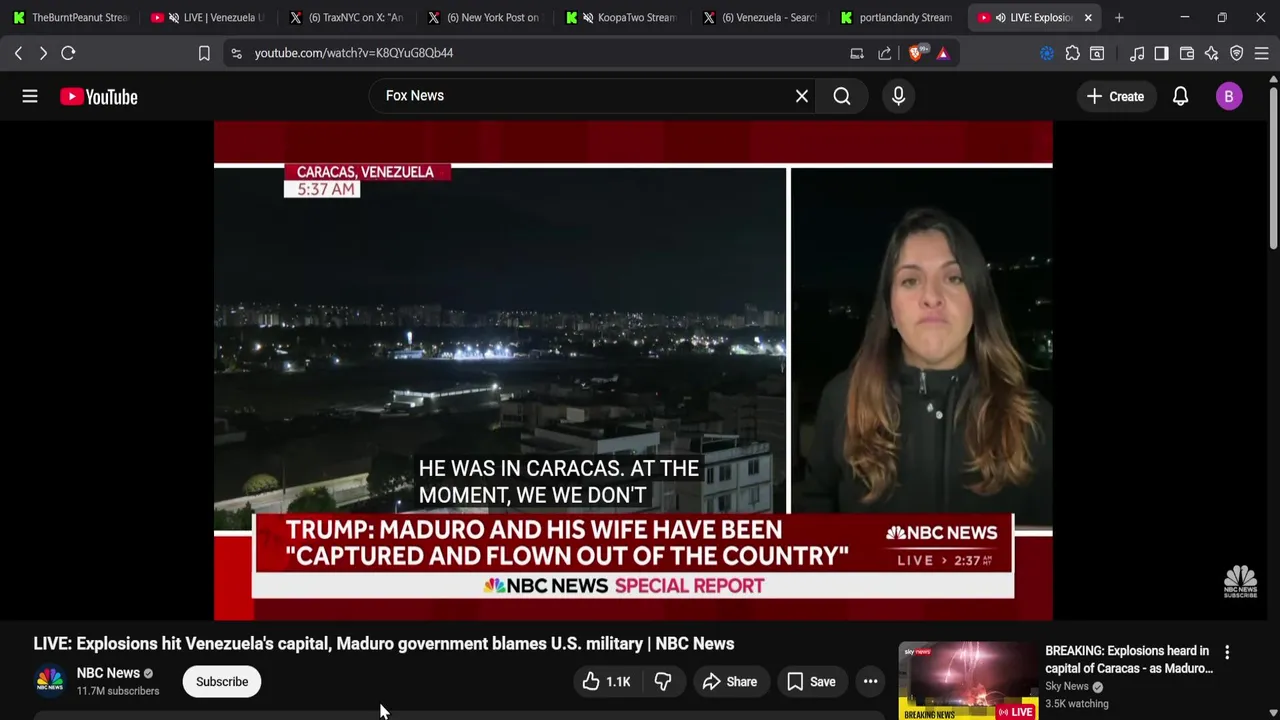The height and width of the screenshot is (720, 1280).
Task: Click the install app icon in address bar
Action: tap(857, 53)
